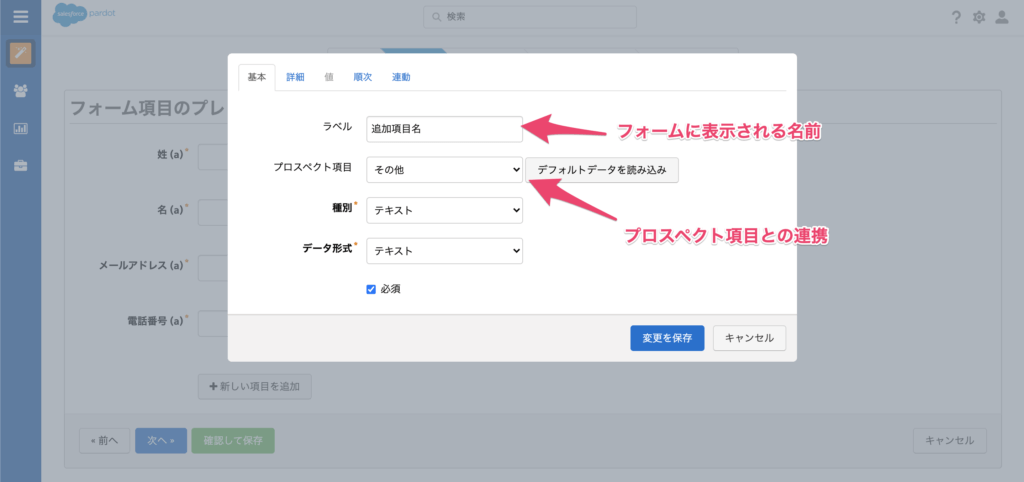Switch to the 詳細 tab

pos(295,77)
